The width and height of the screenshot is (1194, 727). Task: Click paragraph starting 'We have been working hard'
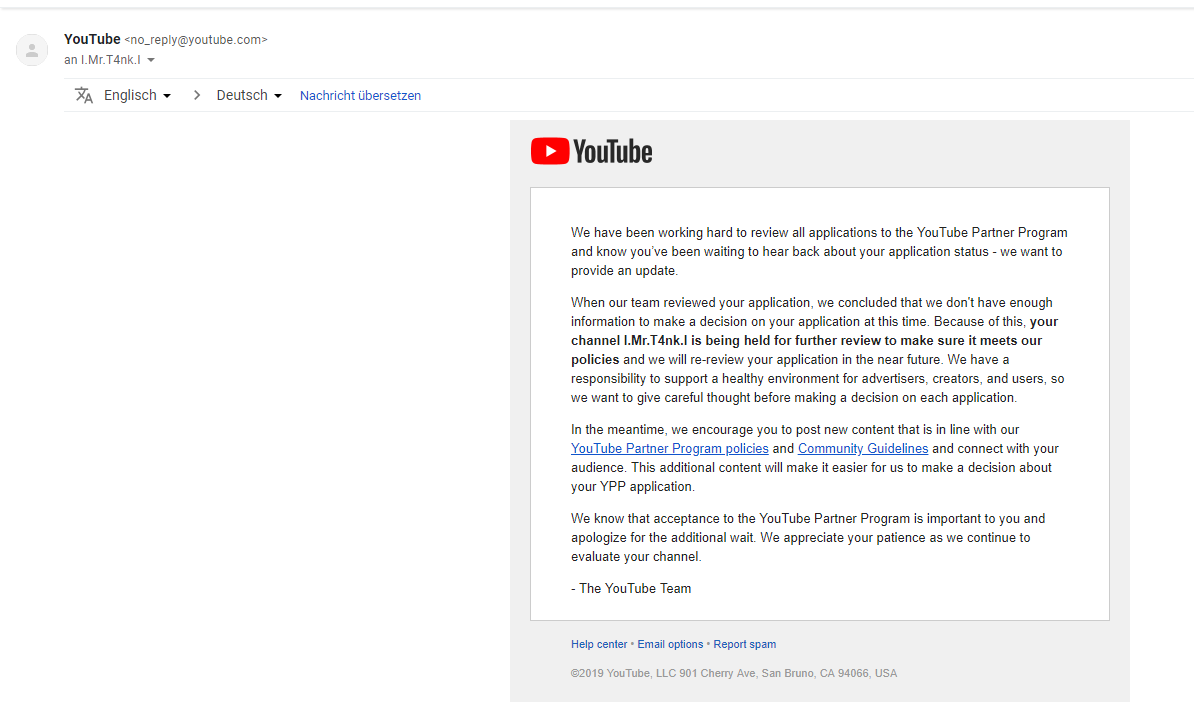(x=819, y=251)
